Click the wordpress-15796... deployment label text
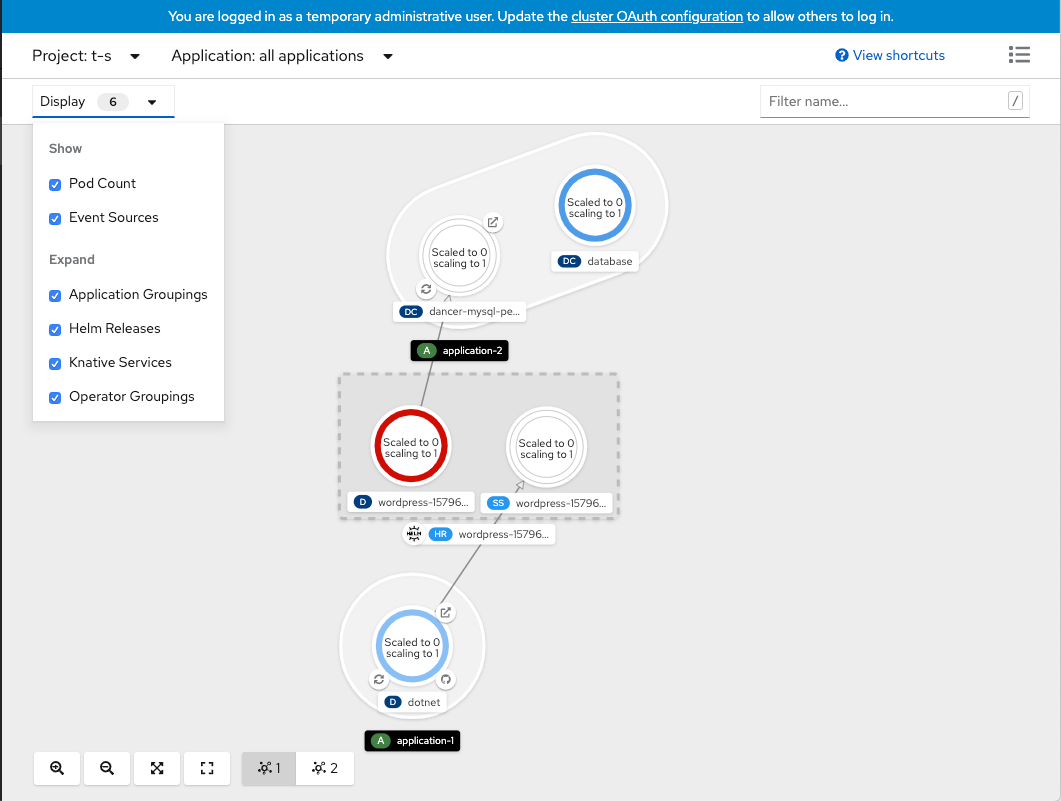 coord(423,502)
